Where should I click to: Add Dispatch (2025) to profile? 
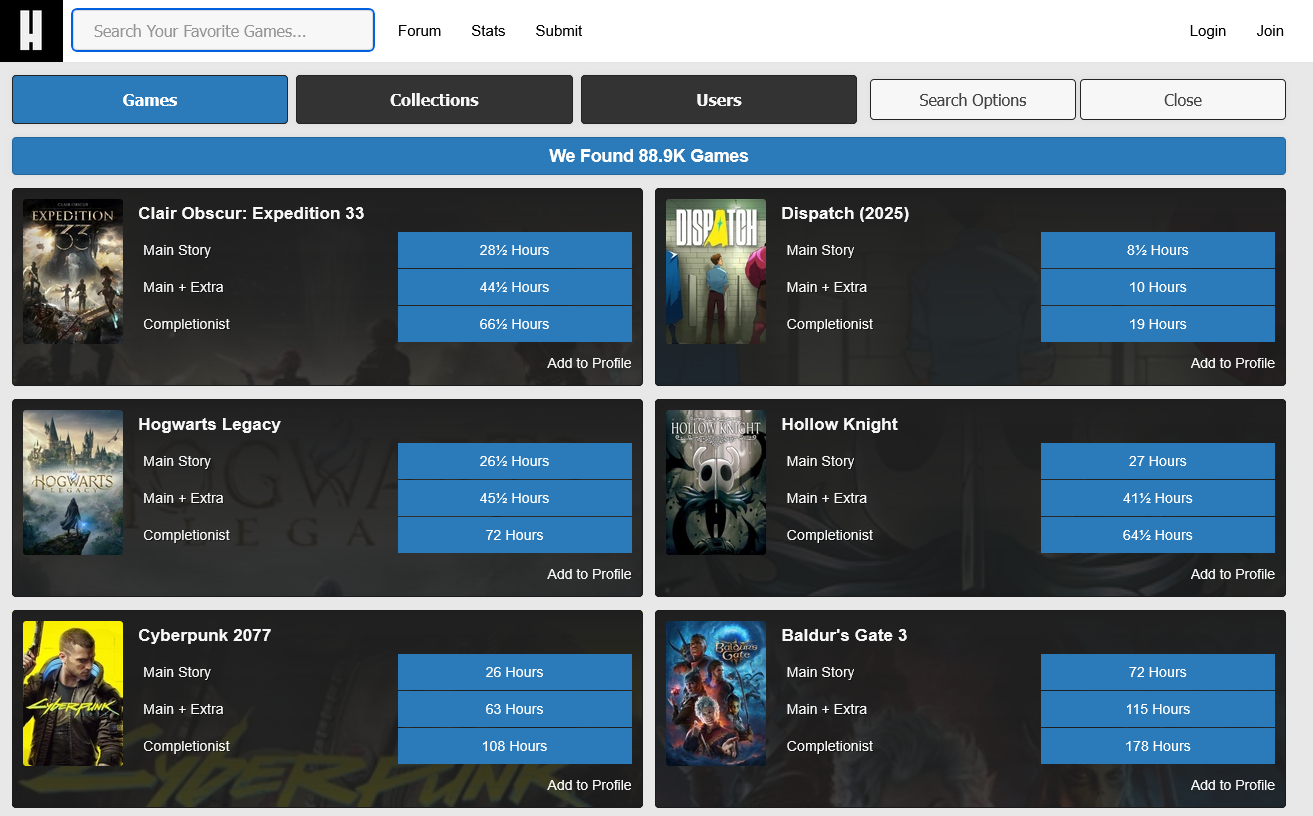1232,363
